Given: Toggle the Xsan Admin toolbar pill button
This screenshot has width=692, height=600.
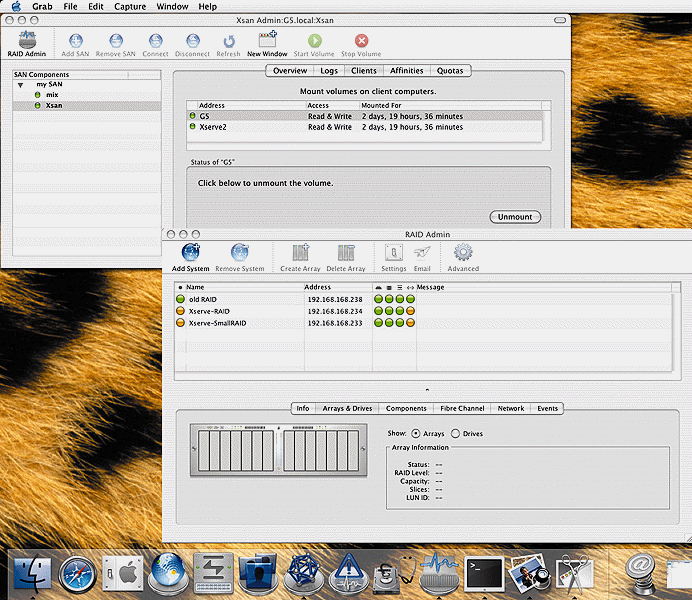Looking at the screenshot, I should coord(560,20).
